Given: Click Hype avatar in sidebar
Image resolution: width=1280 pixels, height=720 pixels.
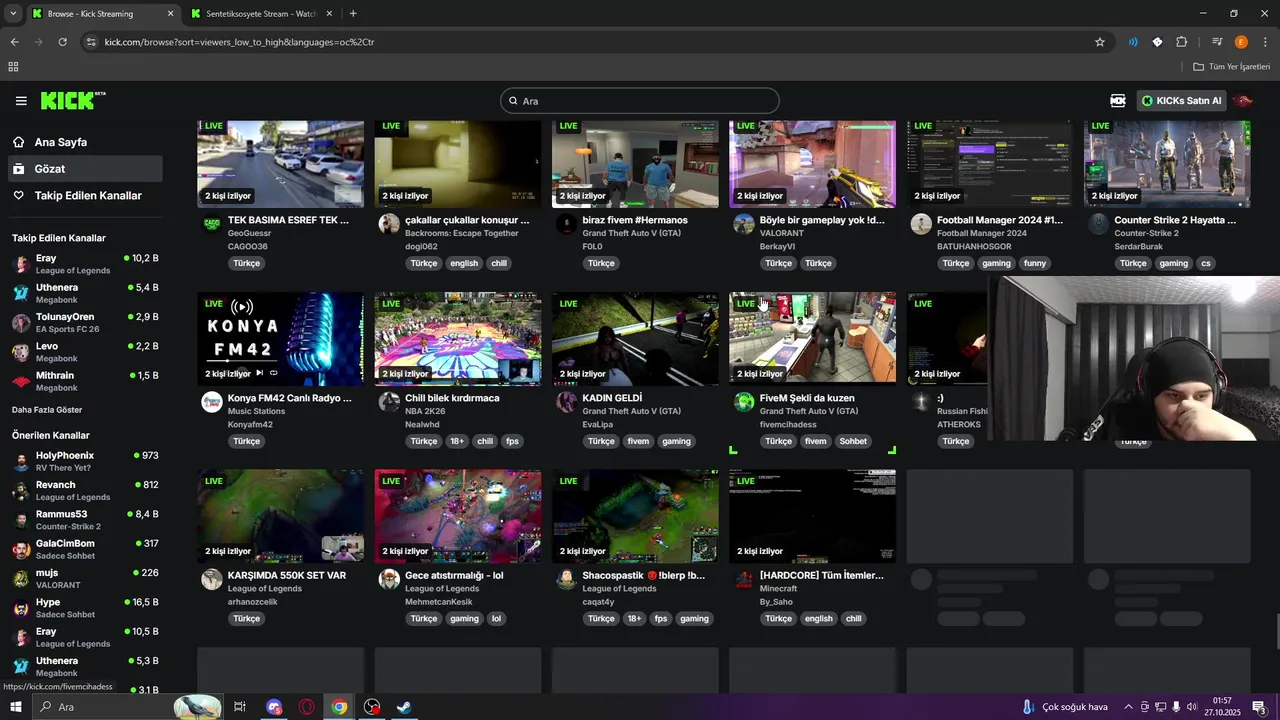Looking at the screenshot, I should tap(21, 608).
